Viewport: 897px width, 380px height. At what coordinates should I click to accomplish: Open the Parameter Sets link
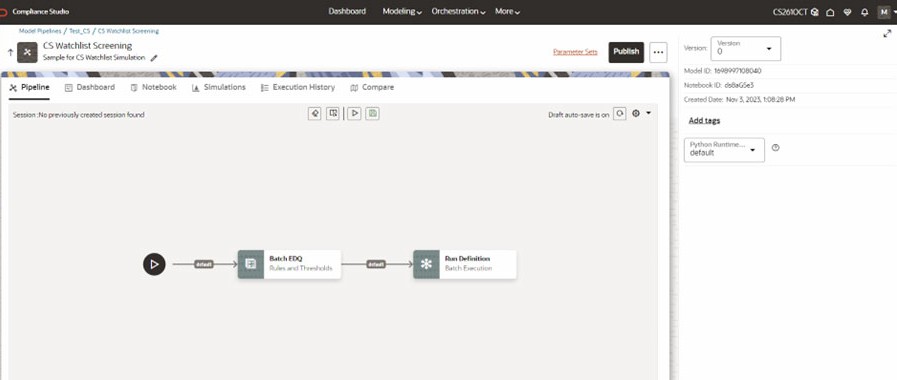(575, 52)
